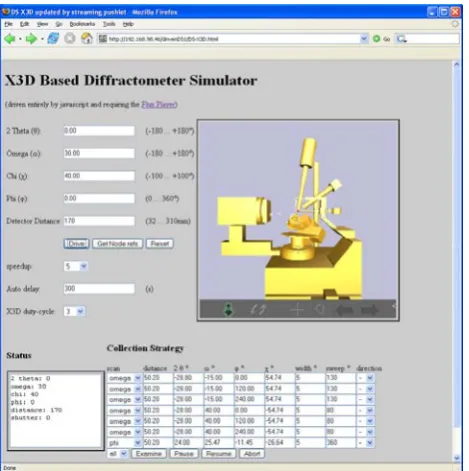Click the 2 Theta input field
This screenshot has height=471, width=469.
coord(99,130)
